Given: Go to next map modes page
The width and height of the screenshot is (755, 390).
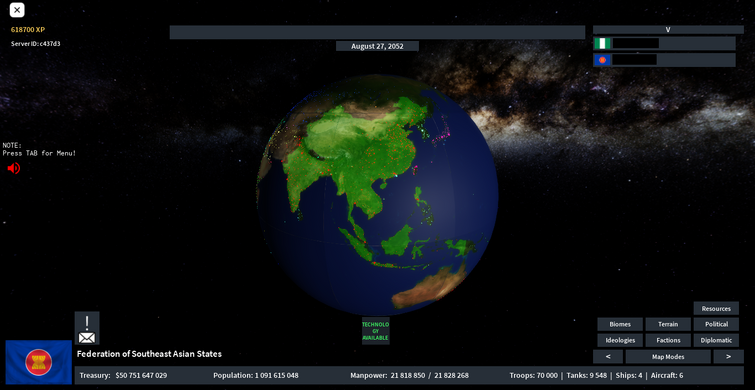Looking at the screenshot, I should (x=728, y=357).
